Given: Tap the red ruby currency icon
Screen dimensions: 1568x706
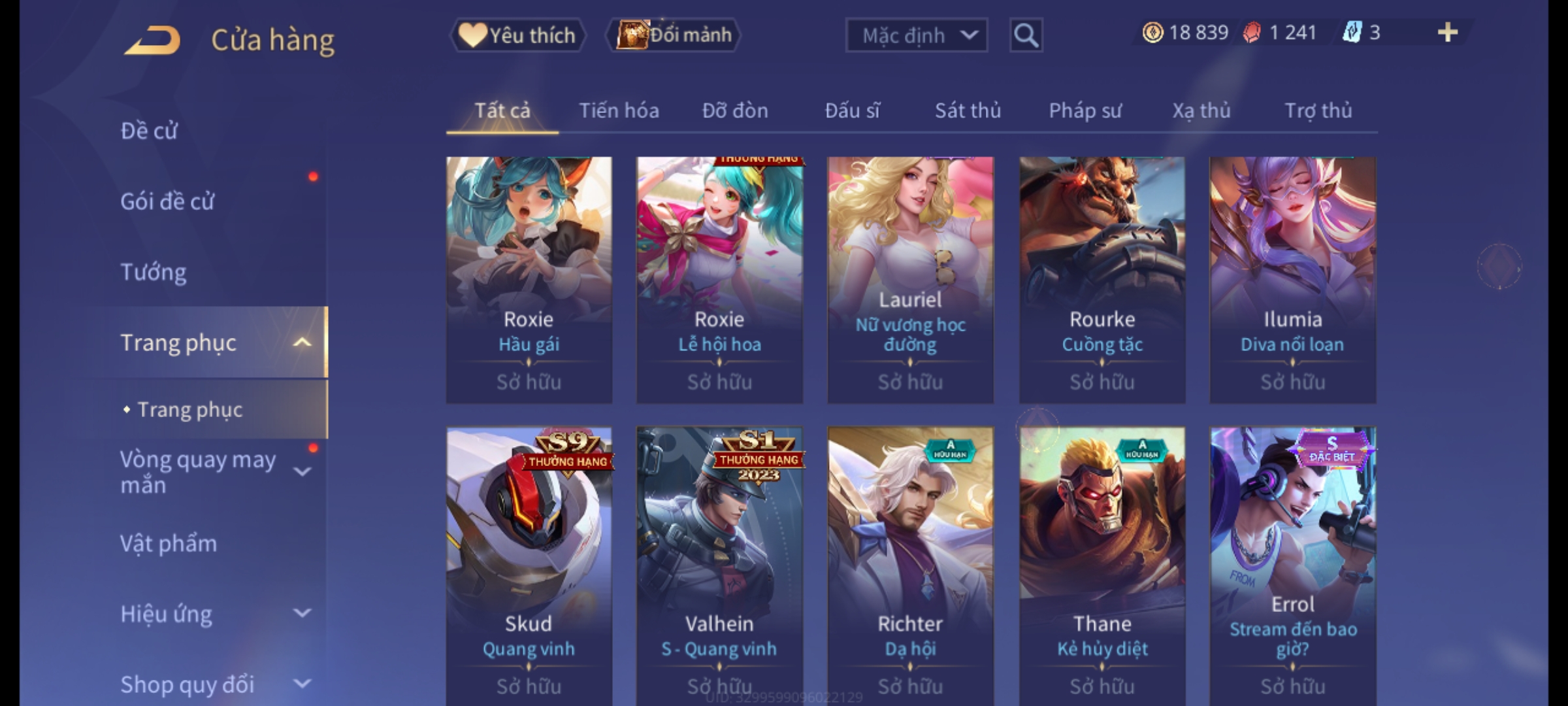Looking at the screenshot, I should [1252, 33].
